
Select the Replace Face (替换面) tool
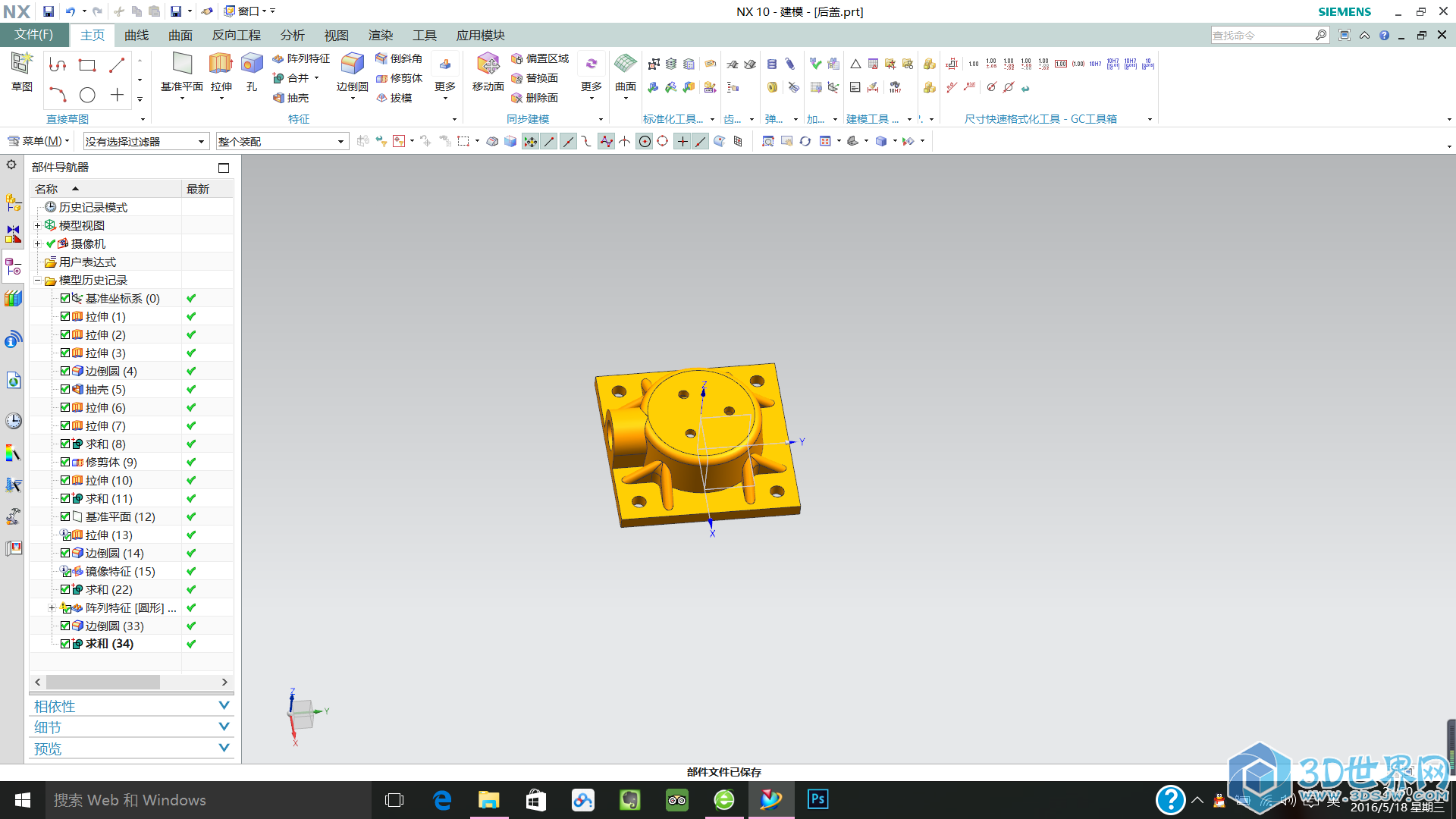[x=534, y=78]
